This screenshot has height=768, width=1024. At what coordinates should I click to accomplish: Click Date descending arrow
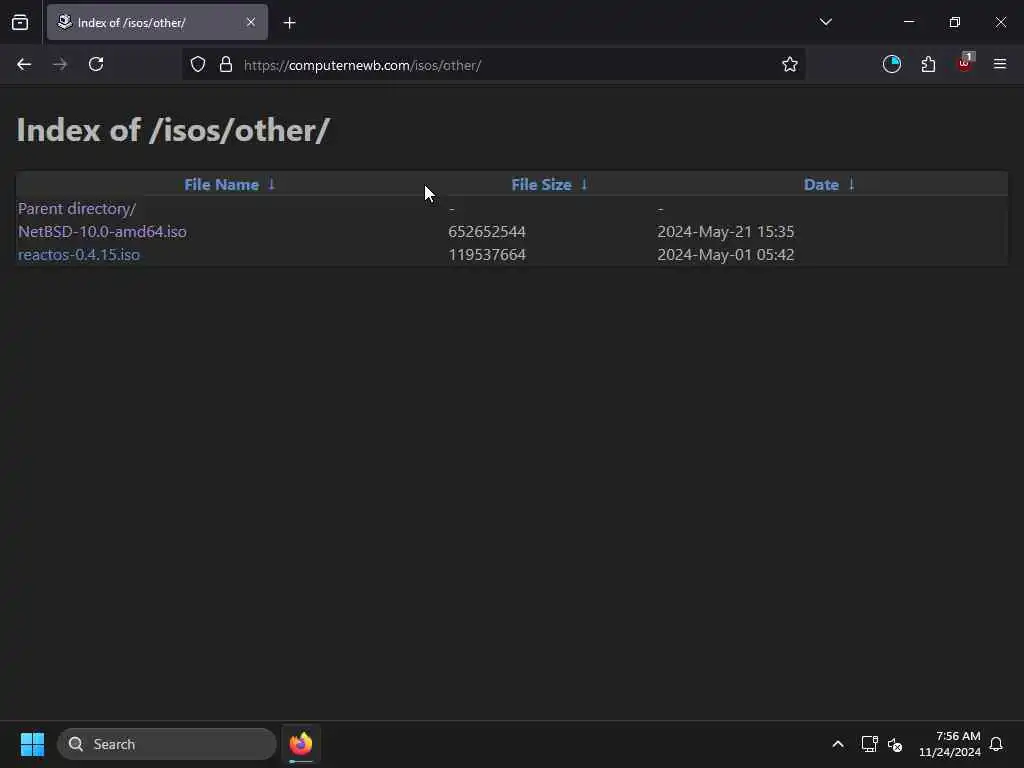click(x=852, y=185)
